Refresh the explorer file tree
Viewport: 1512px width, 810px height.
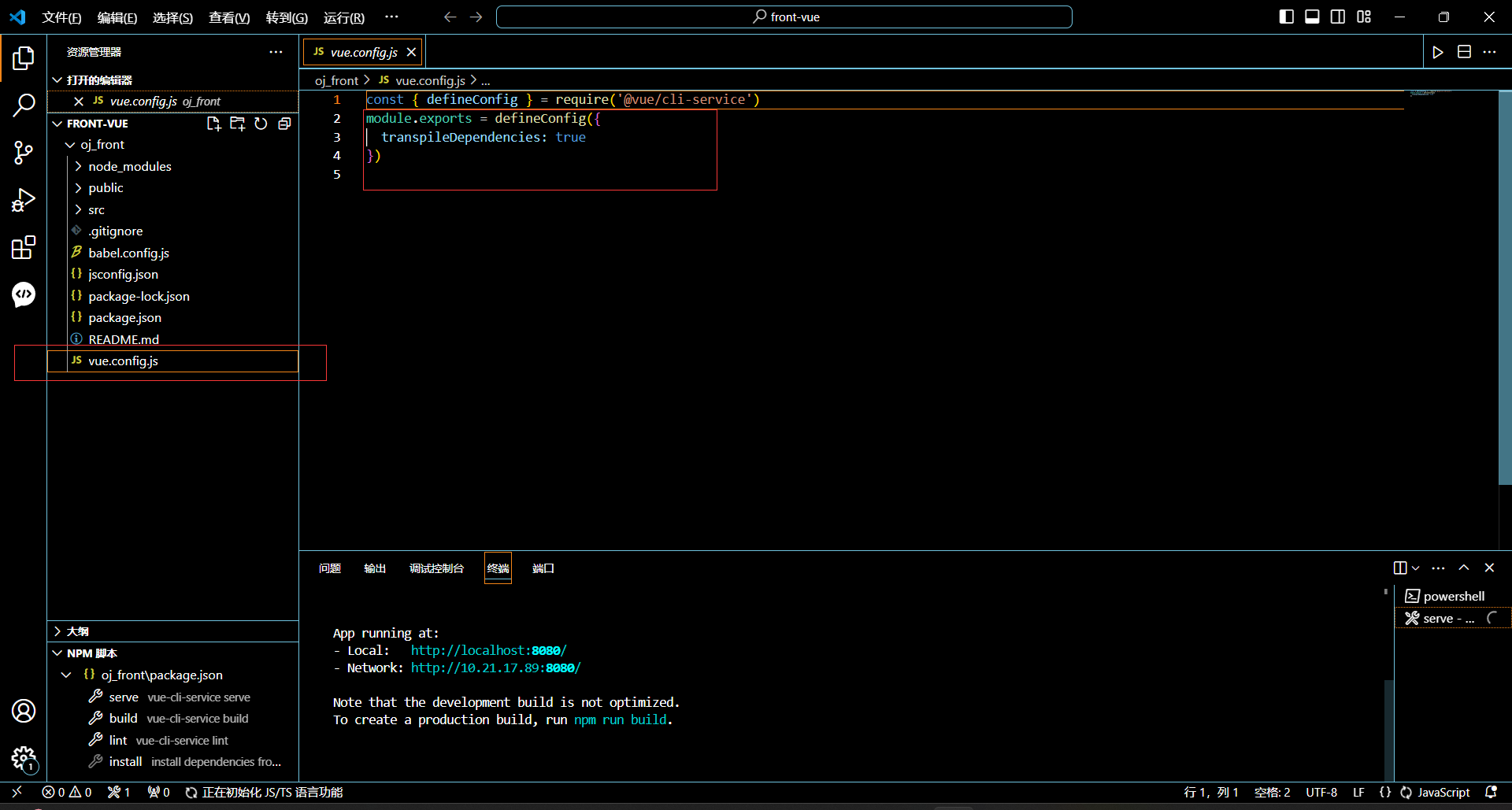tap(261, 124)
